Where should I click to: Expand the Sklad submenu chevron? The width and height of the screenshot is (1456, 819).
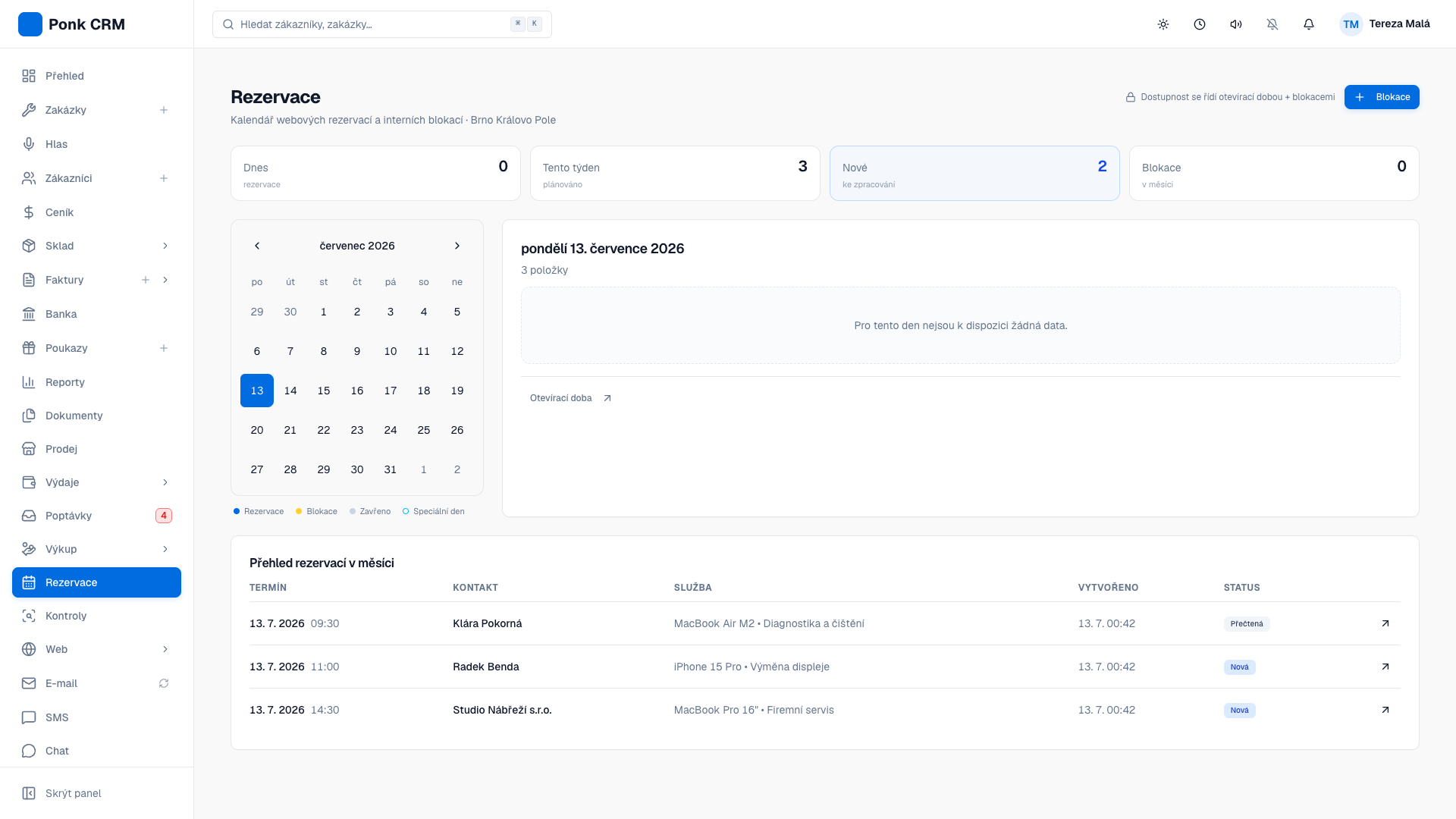165,246
